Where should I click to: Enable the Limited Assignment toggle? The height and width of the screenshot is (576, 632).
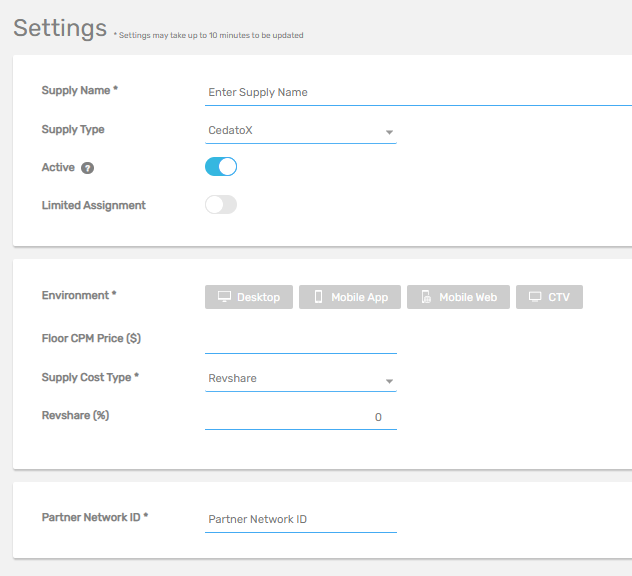221,205
